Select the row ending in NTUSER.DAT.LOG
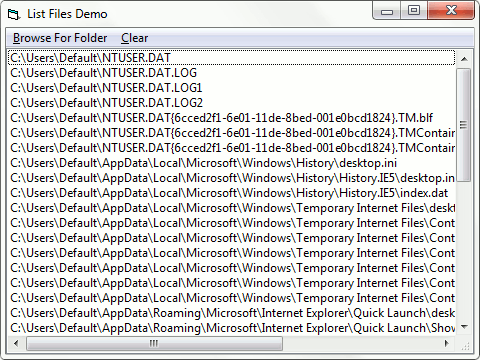This screenshot has height=360, width=480. pos(232,73)
